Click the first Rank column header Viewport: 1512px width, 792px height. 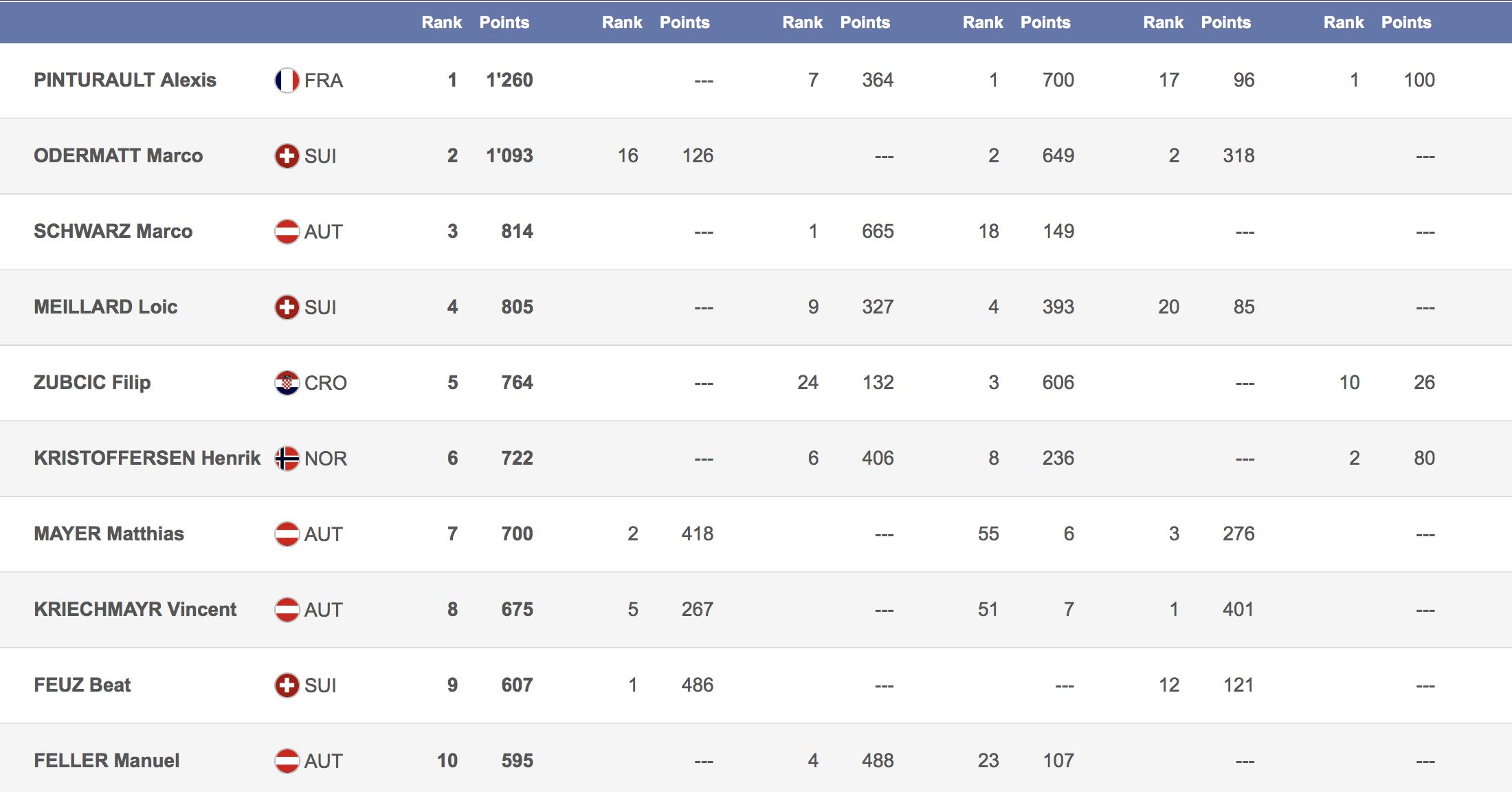coord(441,23)
